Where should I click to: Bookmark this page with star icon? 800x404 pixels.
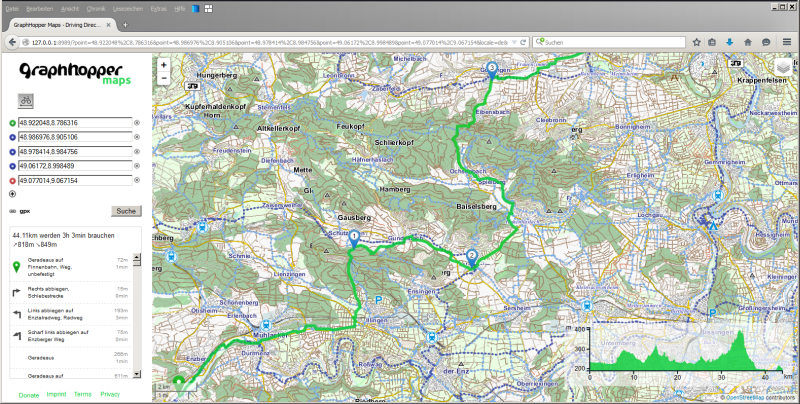tap(696, 42)
